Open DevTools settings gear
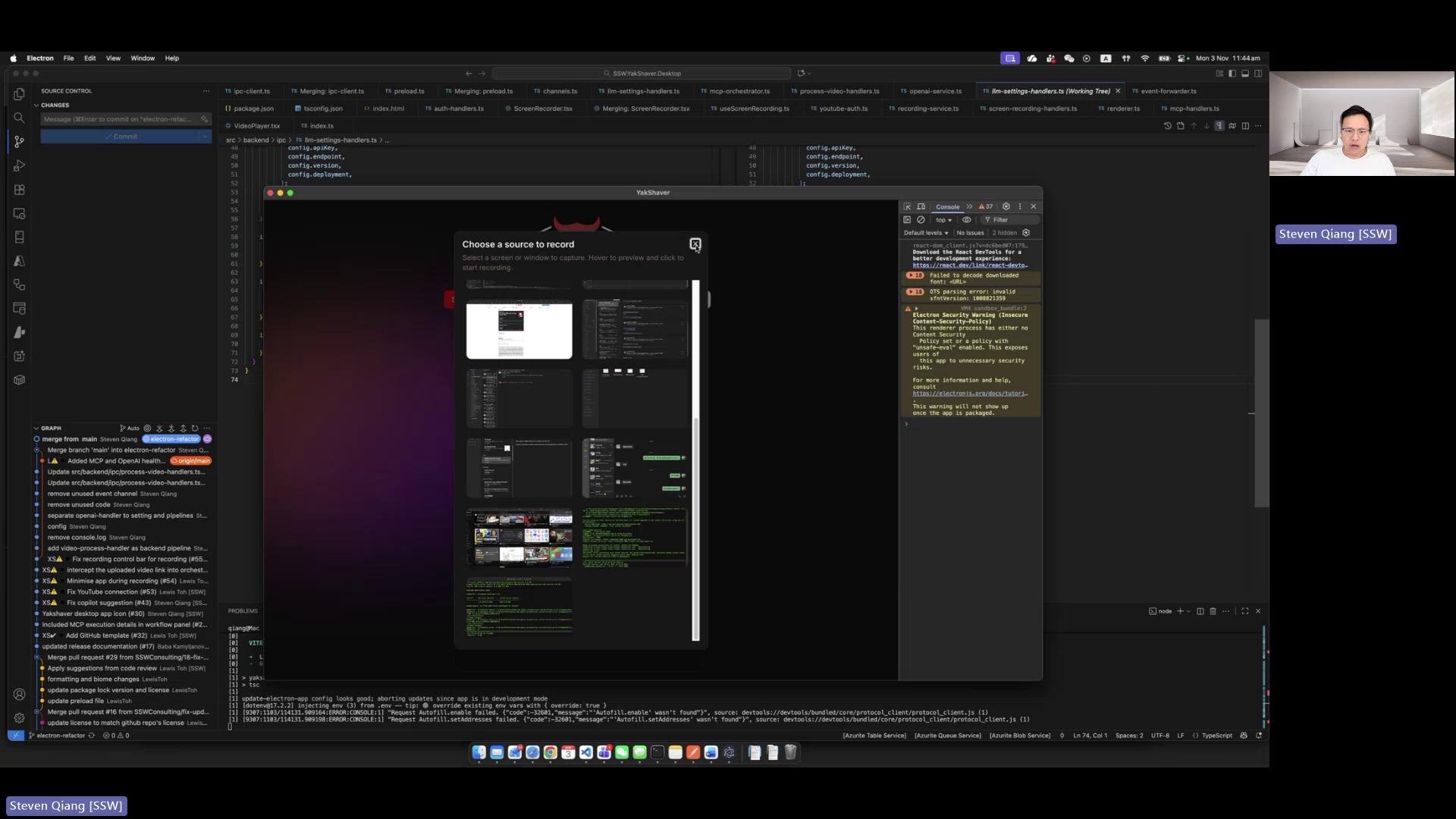This screenshot has width=1456, height=819. tap(1006, 206)
